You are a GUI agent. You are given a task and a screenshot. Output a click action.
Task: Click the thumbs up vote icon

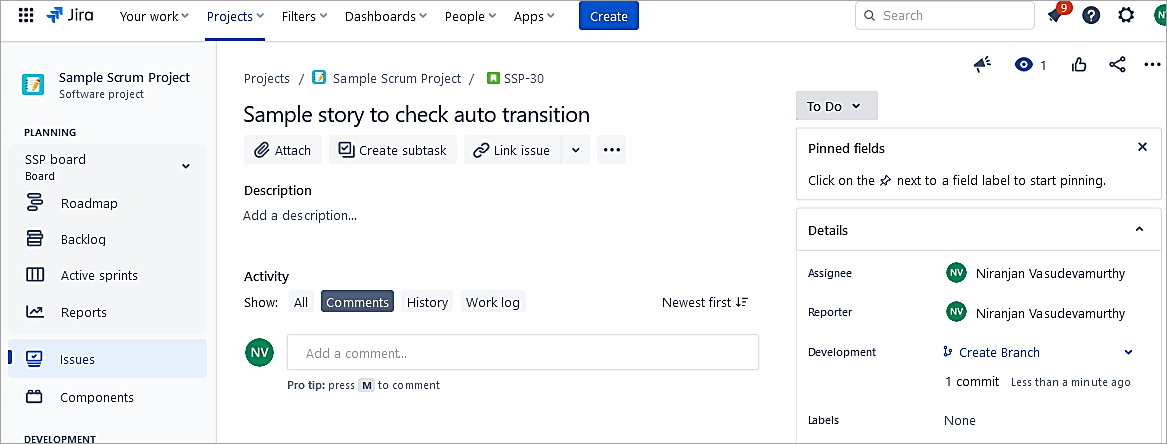click(x=1079, y=65)
